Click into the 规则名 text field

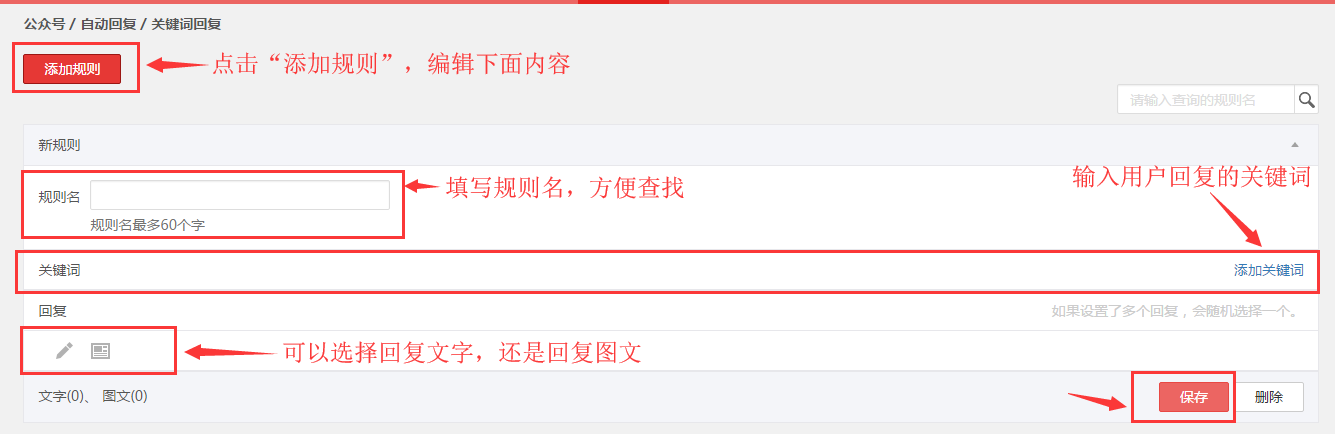coord(240,196)
